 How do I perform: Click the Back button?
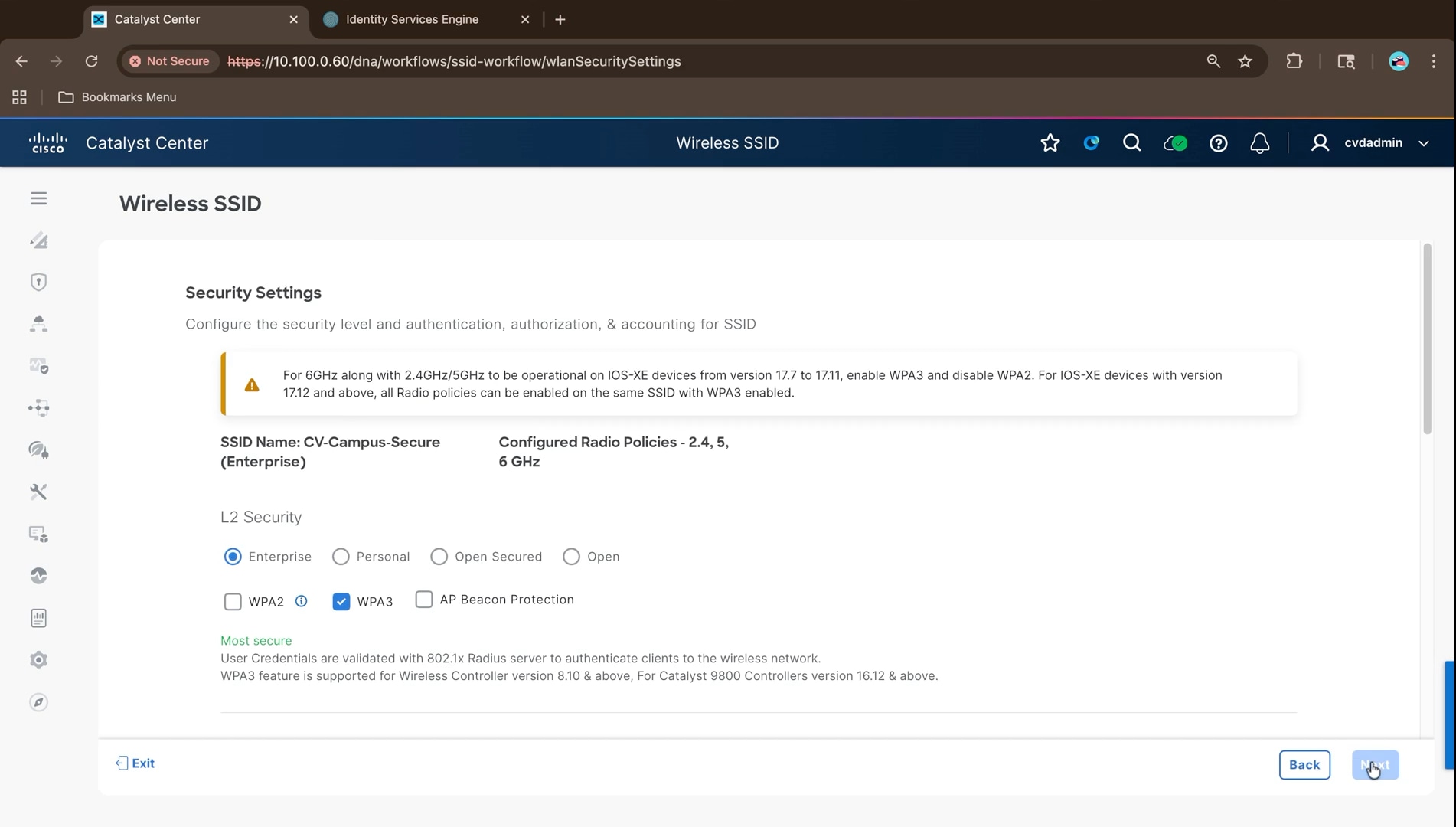[1304, 765]
